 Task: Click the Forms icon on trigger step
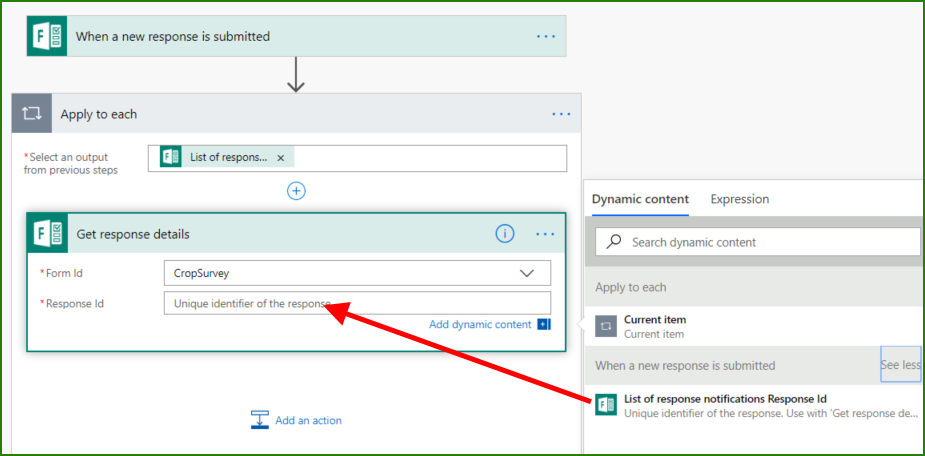click(x=47, y=37)
